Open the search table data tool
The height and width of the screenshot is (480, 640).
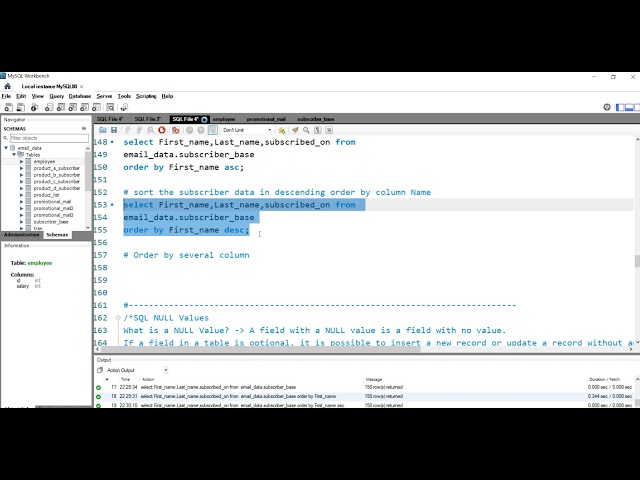[110, 107]
